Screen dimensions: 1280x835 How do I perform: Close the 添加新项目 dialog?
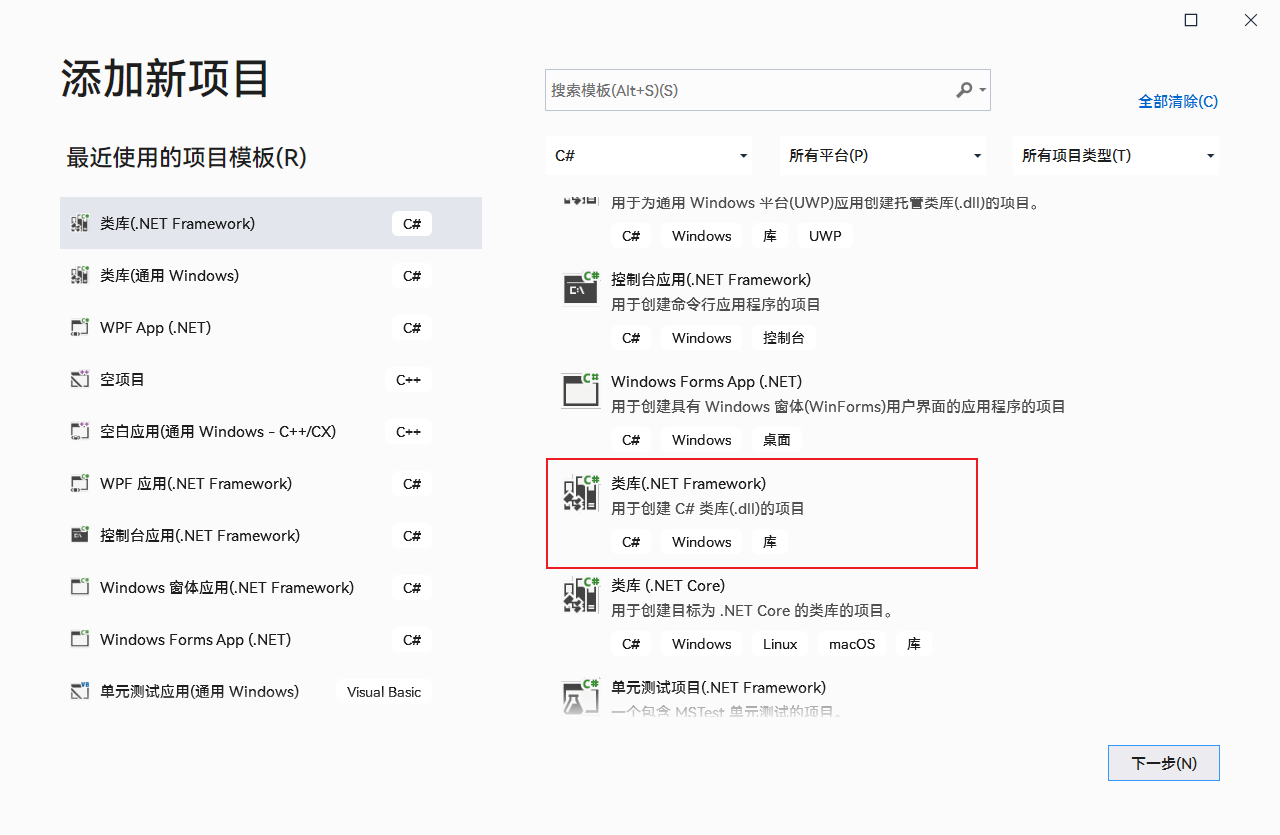(x=1251, y=20)
